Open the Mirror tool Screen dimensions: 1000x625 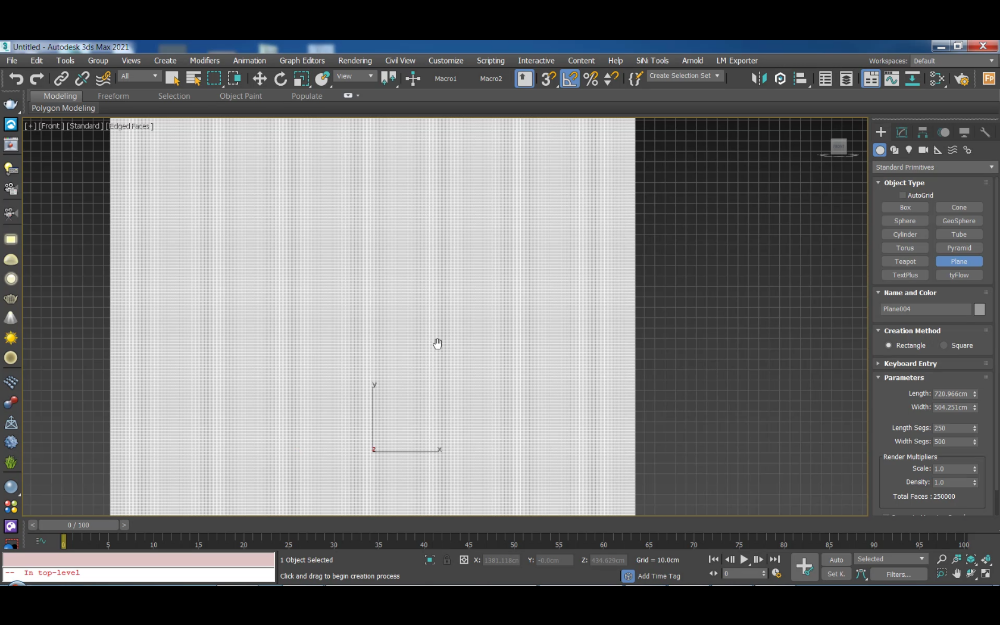pyautogui.click(x=758, y=78)
